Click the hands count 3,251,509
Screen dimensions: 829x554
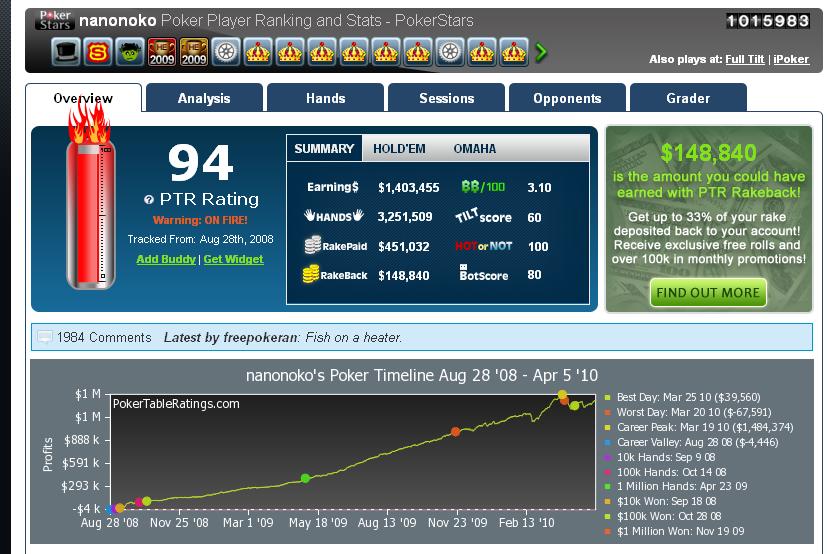coord(405,216)
